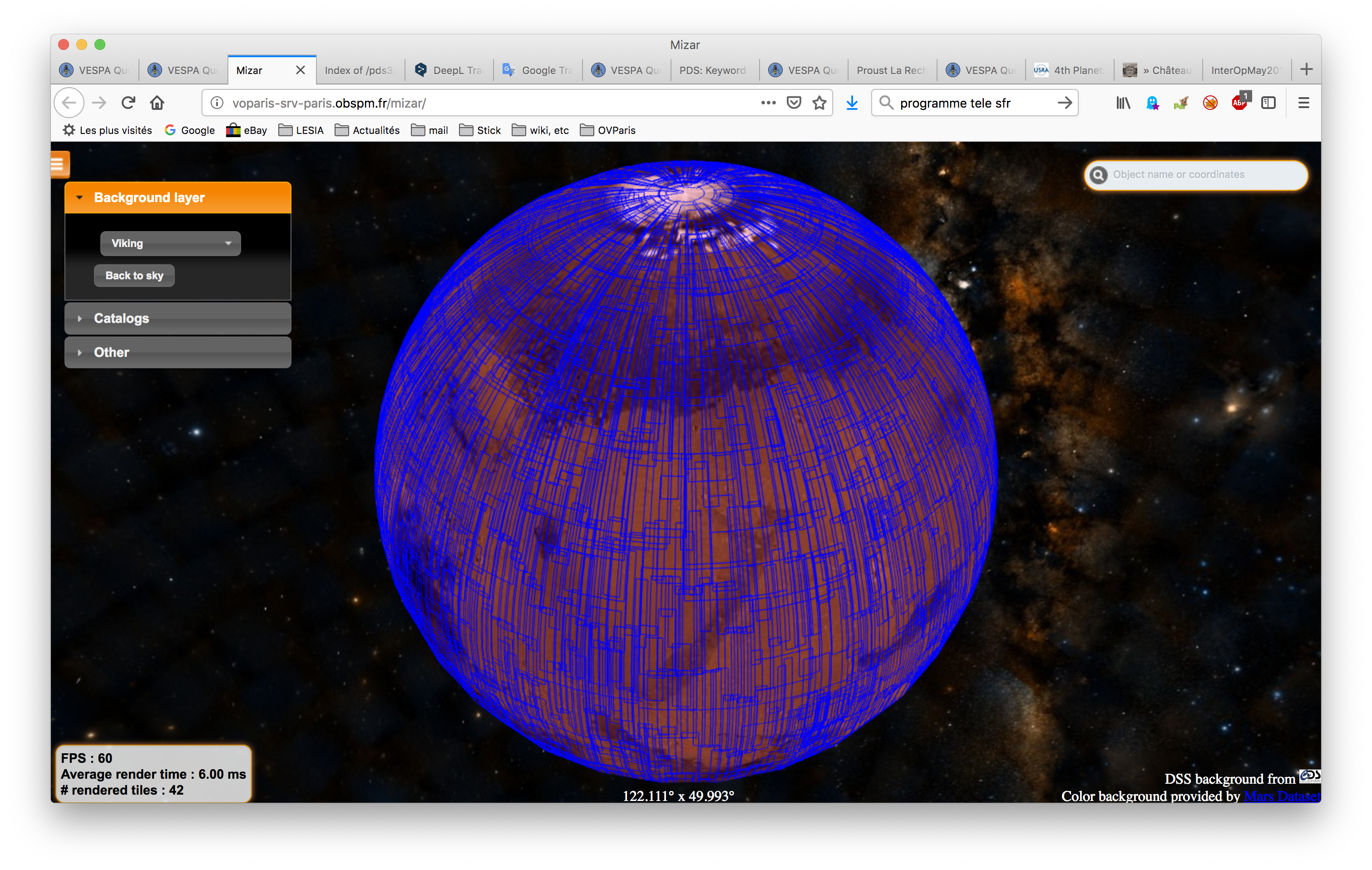Expand the Catalogs panel
The height and width of the screenshot is (870, 1372).
coord(178,318)
